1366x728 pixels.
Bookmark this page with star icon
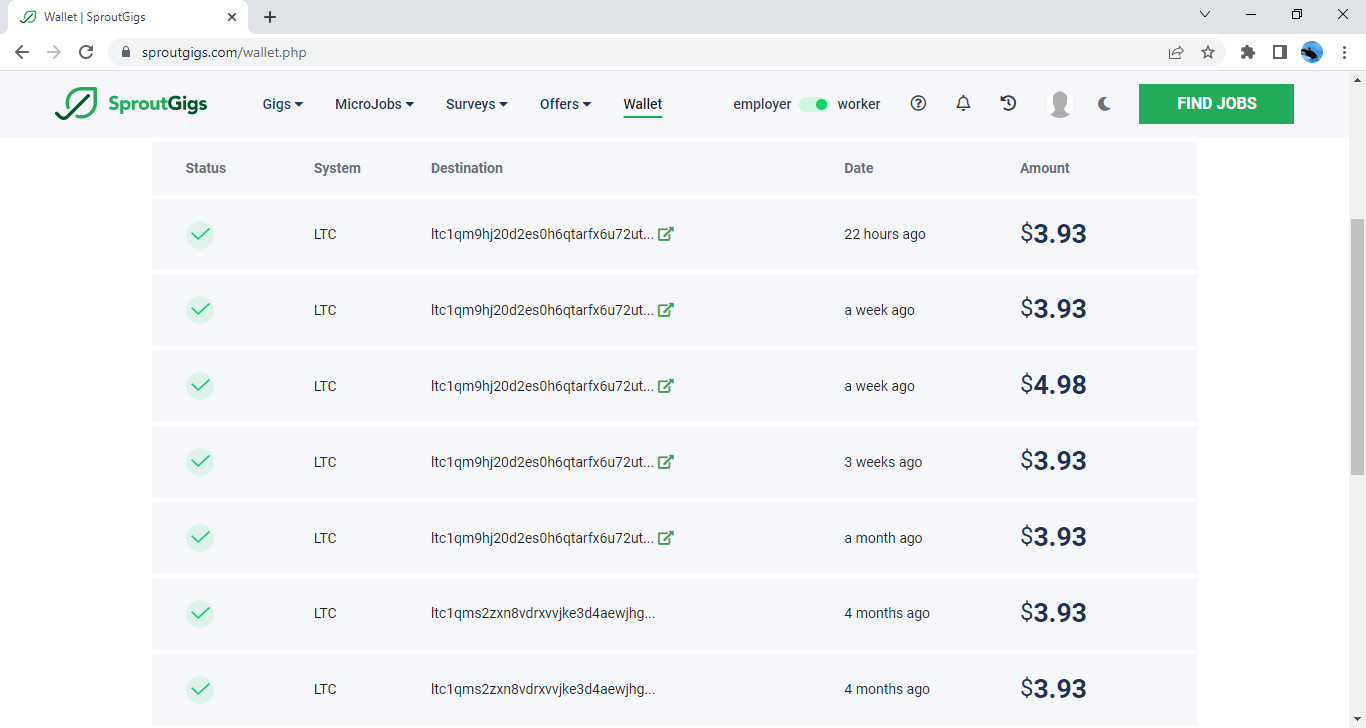tap(1208, 52)
